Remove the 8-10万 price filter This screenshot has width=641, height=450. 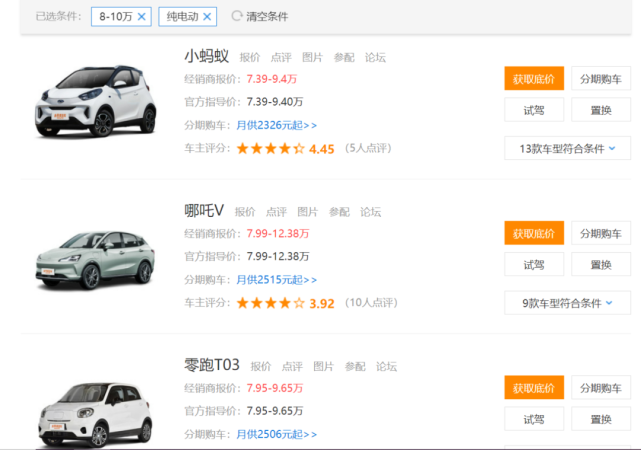(x=141, y=17)
